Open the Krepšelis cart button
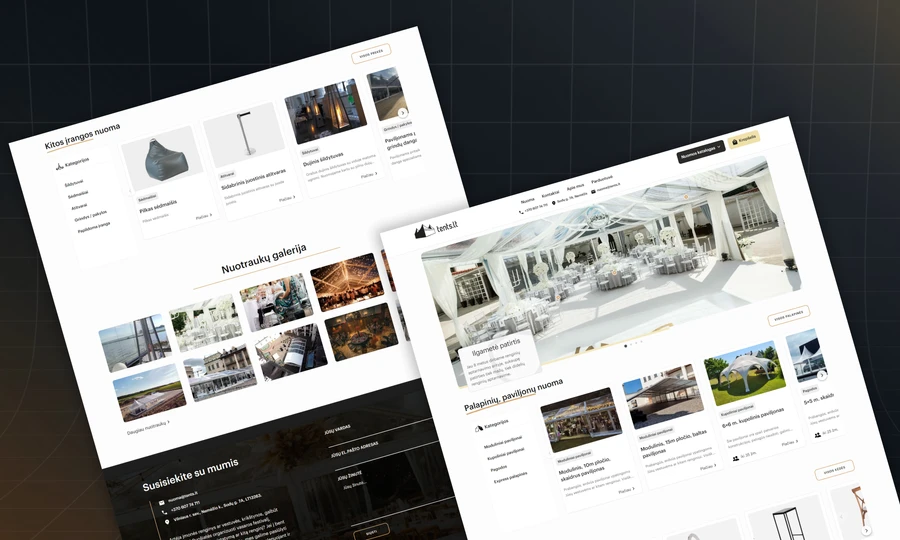This screenshot has height=540, width=900. coord(744,139)
